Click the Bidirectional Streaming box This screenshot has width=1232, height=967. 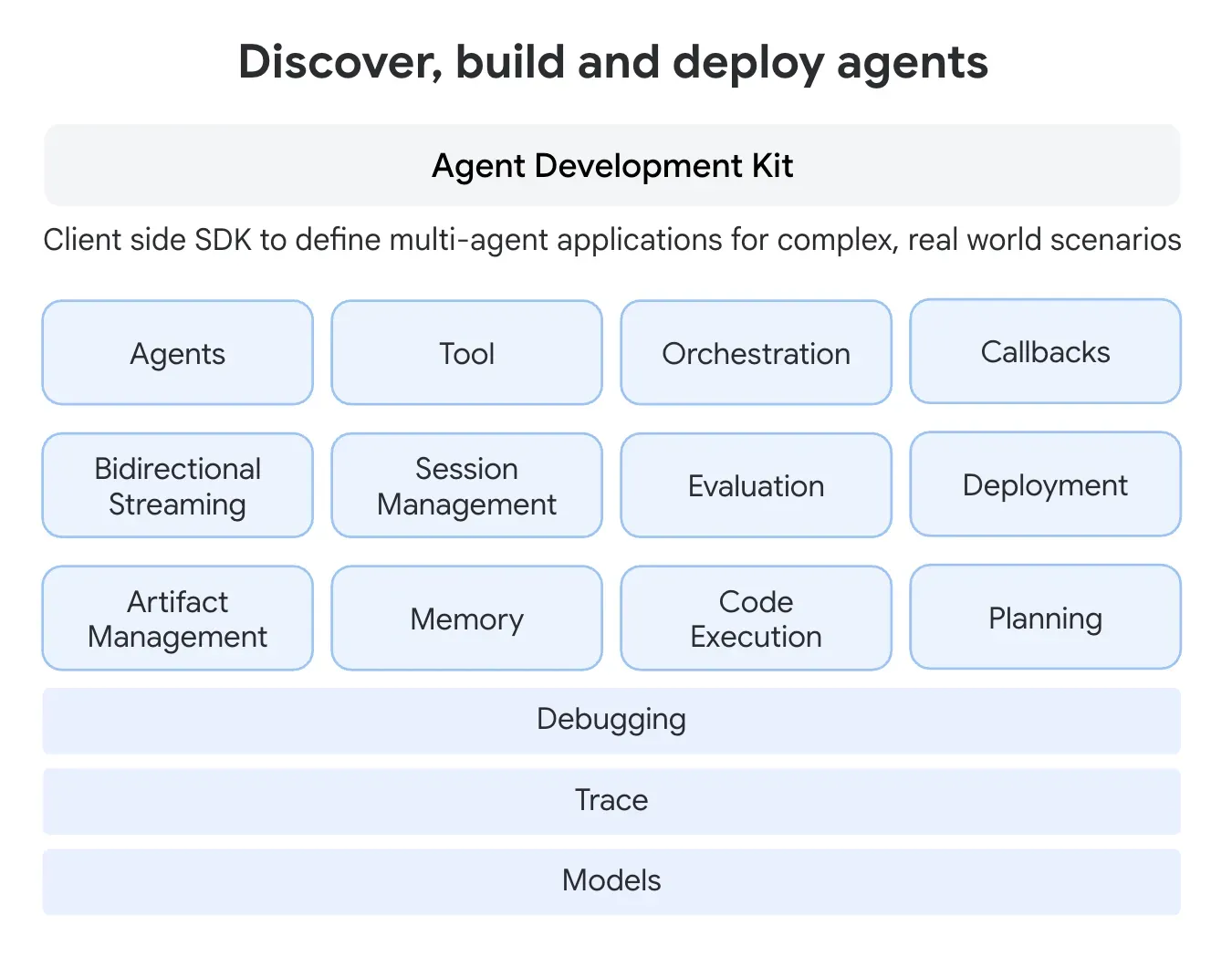[x=177, y=485]
